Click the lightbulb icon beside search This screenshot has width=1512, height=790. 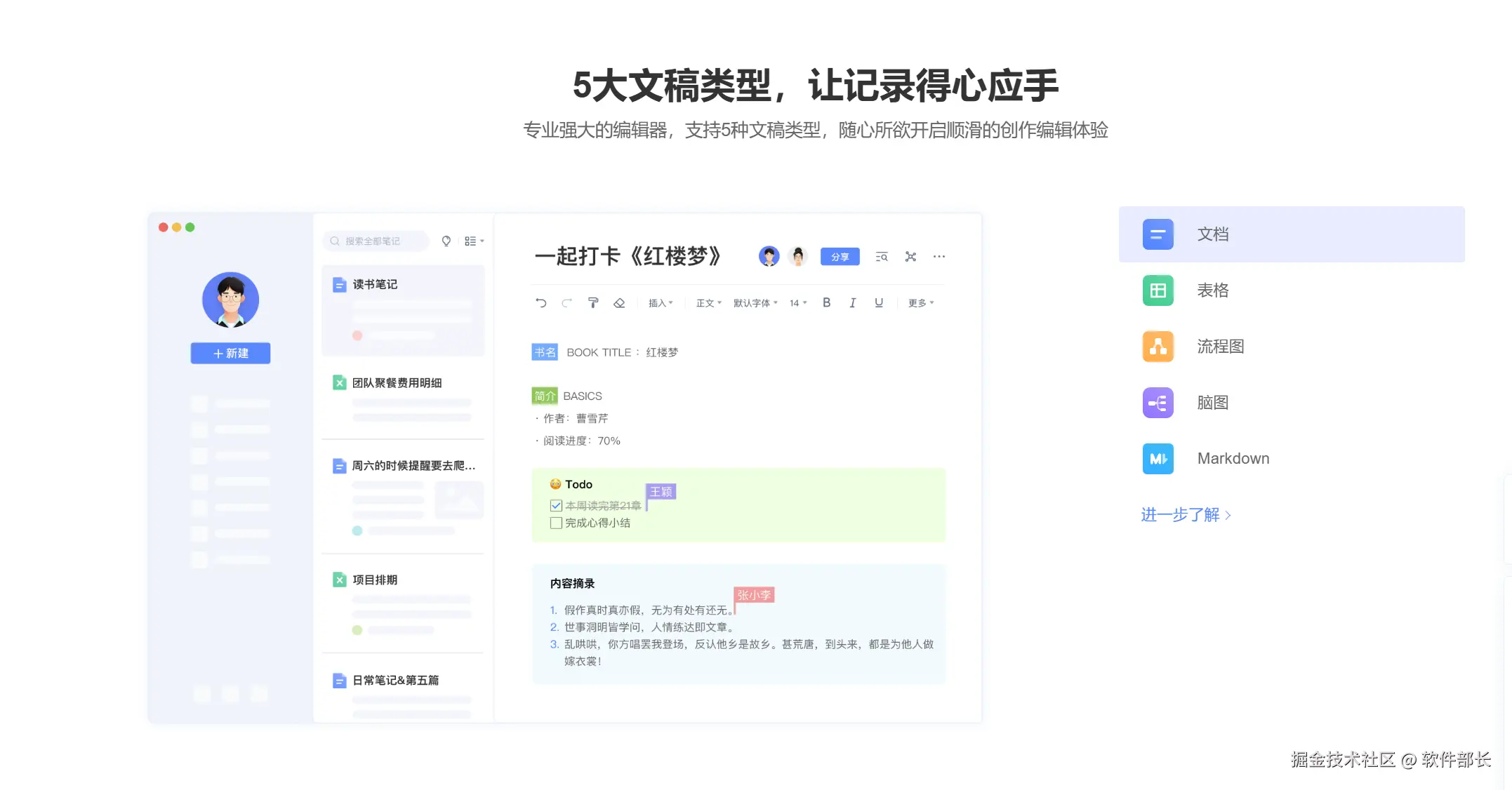446,241
